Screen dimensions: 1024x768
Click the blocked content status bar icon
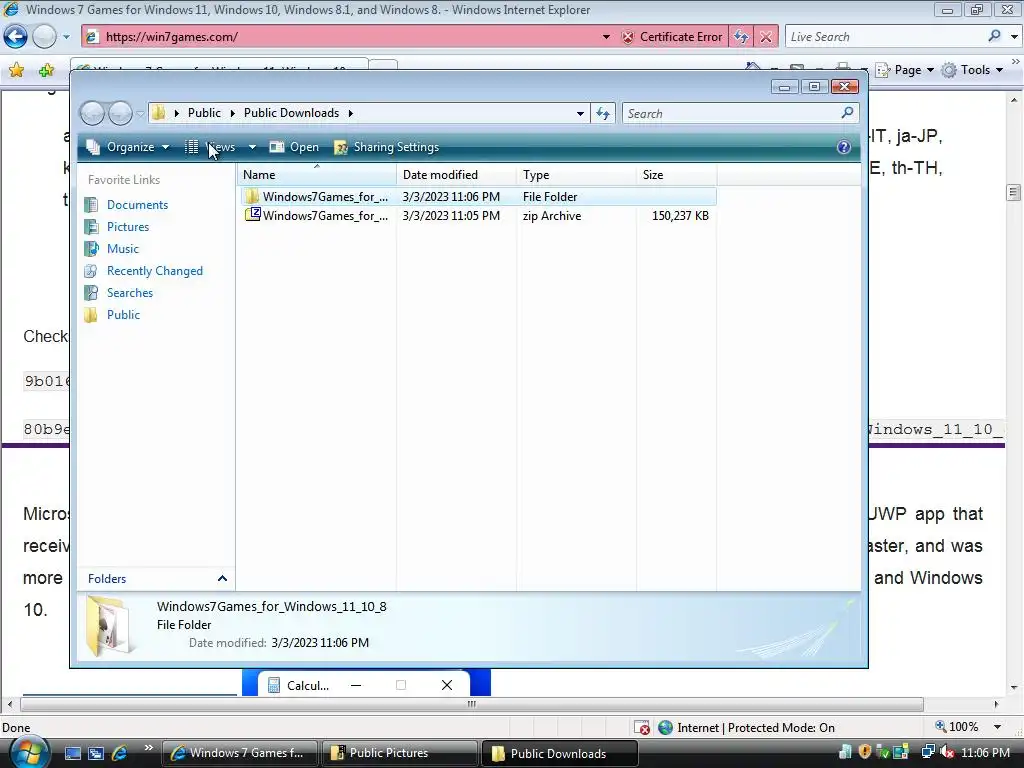point(642,728)
